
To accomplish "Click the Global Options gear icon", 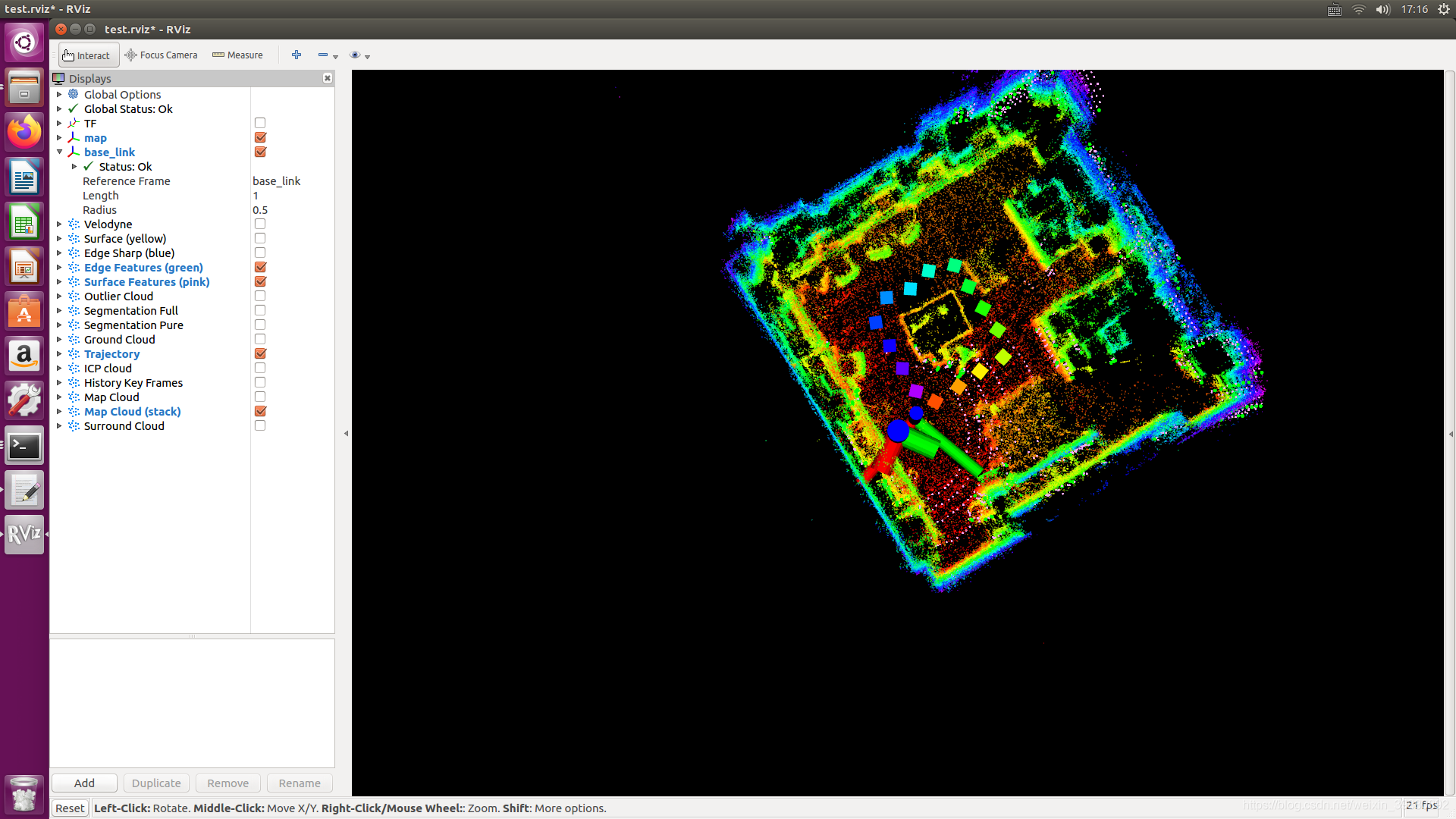I will tap(74, 94).
